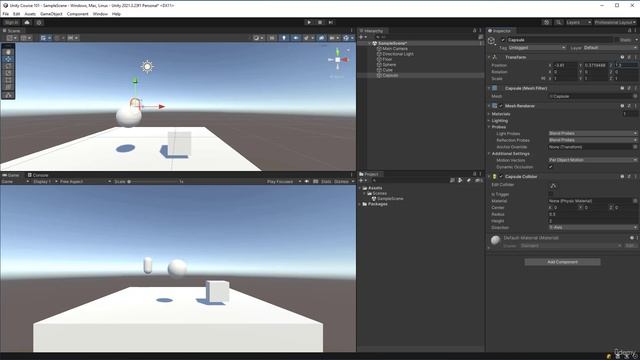Image resolution: width=640 pixels, height=360 pixels.
Task: Open the undo history icon in top bar
Action: (x=547, y=22)
